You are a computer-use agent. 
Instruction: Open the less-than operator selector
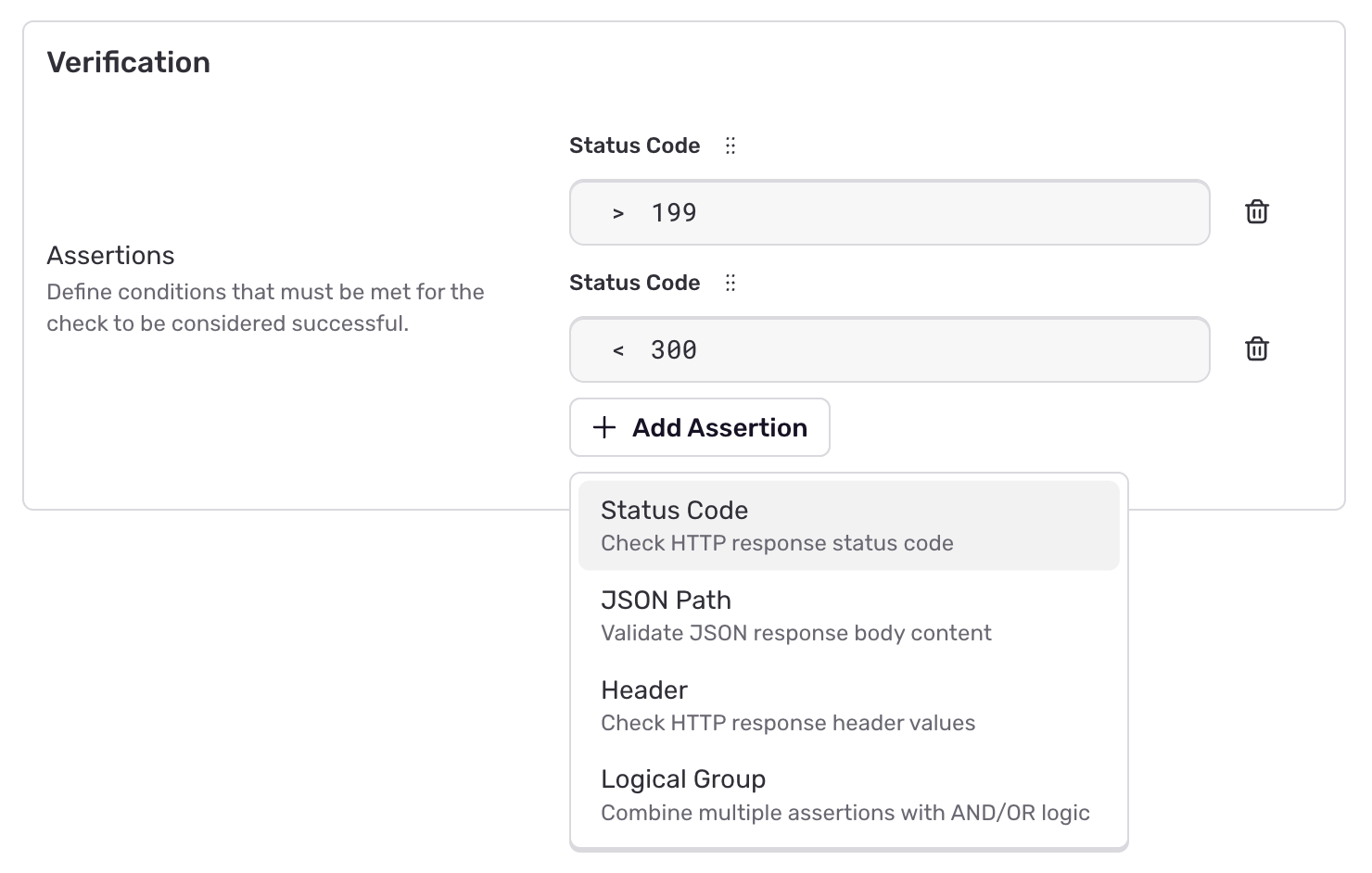click(x=618, y=350)
